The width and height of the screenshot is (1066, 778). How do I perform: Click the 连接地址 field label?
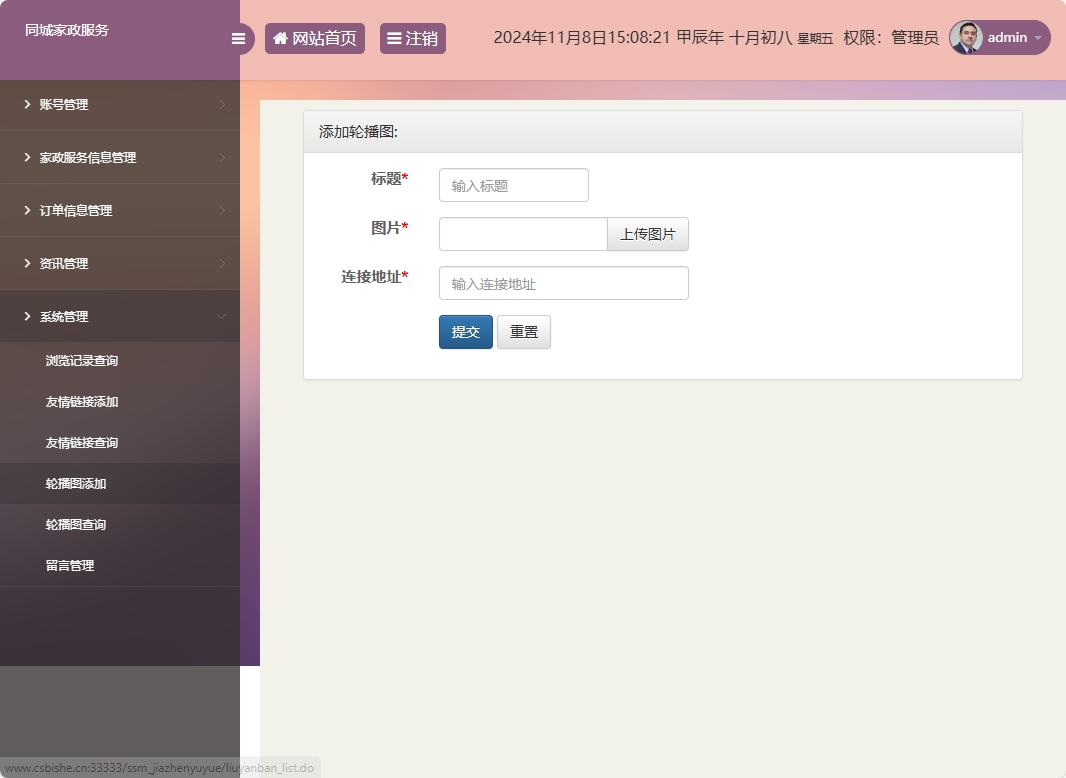(x=375, y=276)
